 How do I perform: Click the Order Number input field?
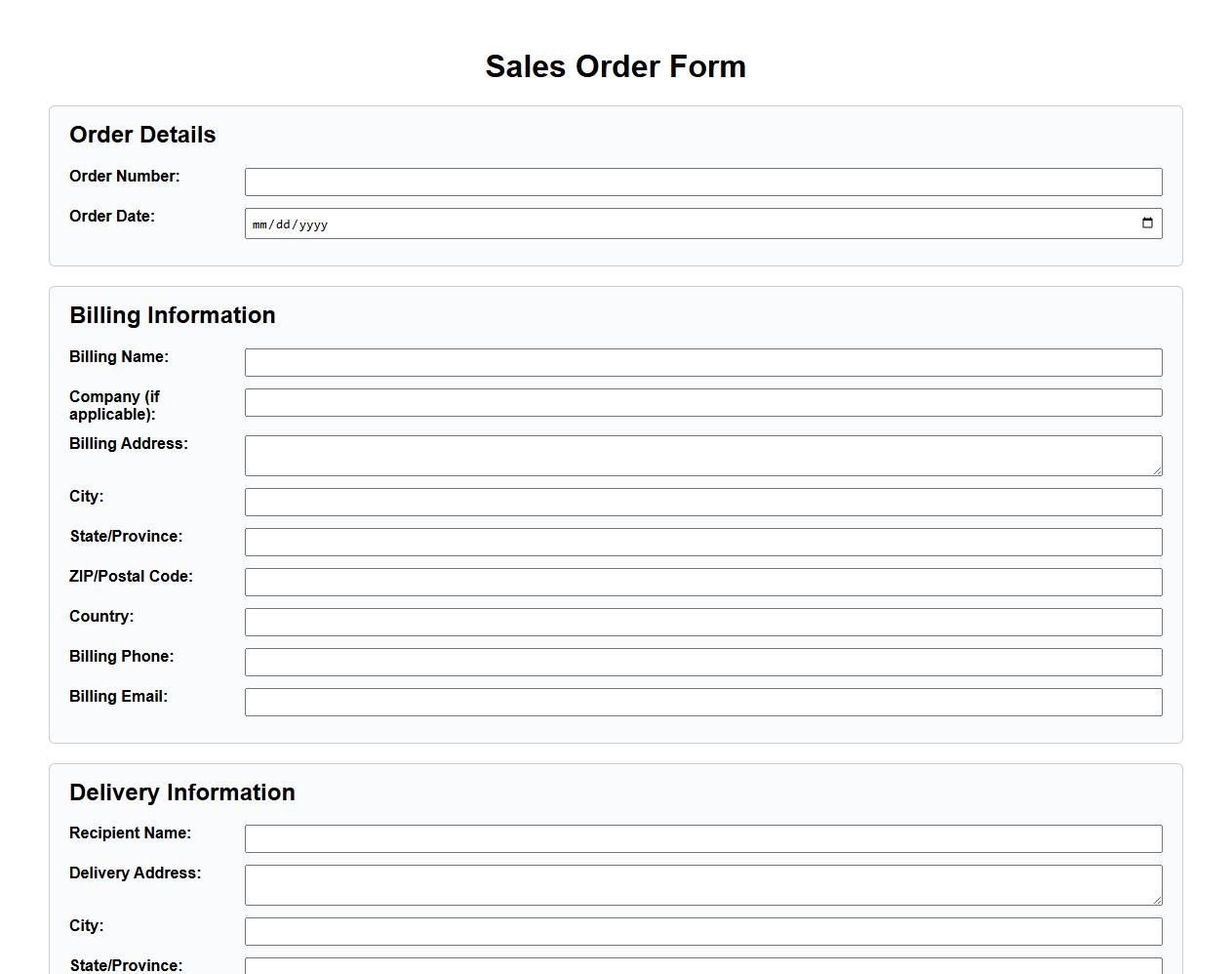(703, 182)
